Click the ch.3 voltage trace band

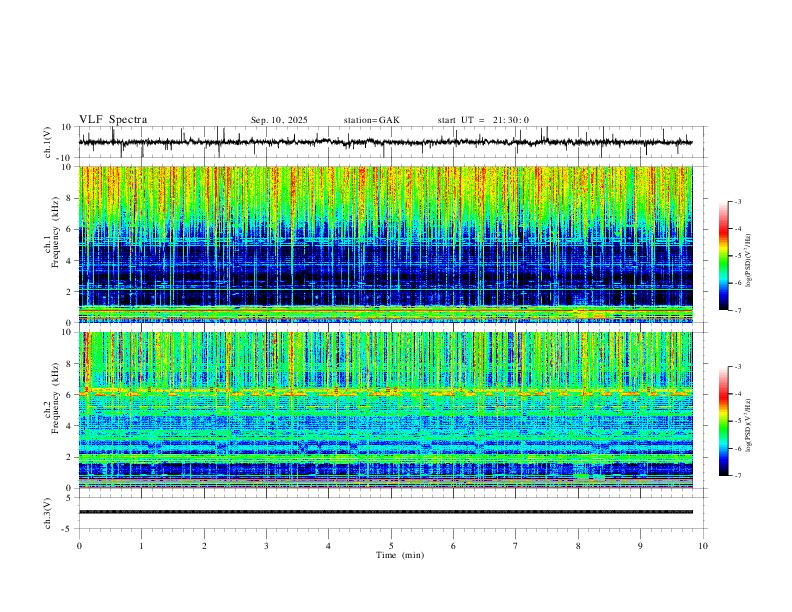click(x=385, y=512)
